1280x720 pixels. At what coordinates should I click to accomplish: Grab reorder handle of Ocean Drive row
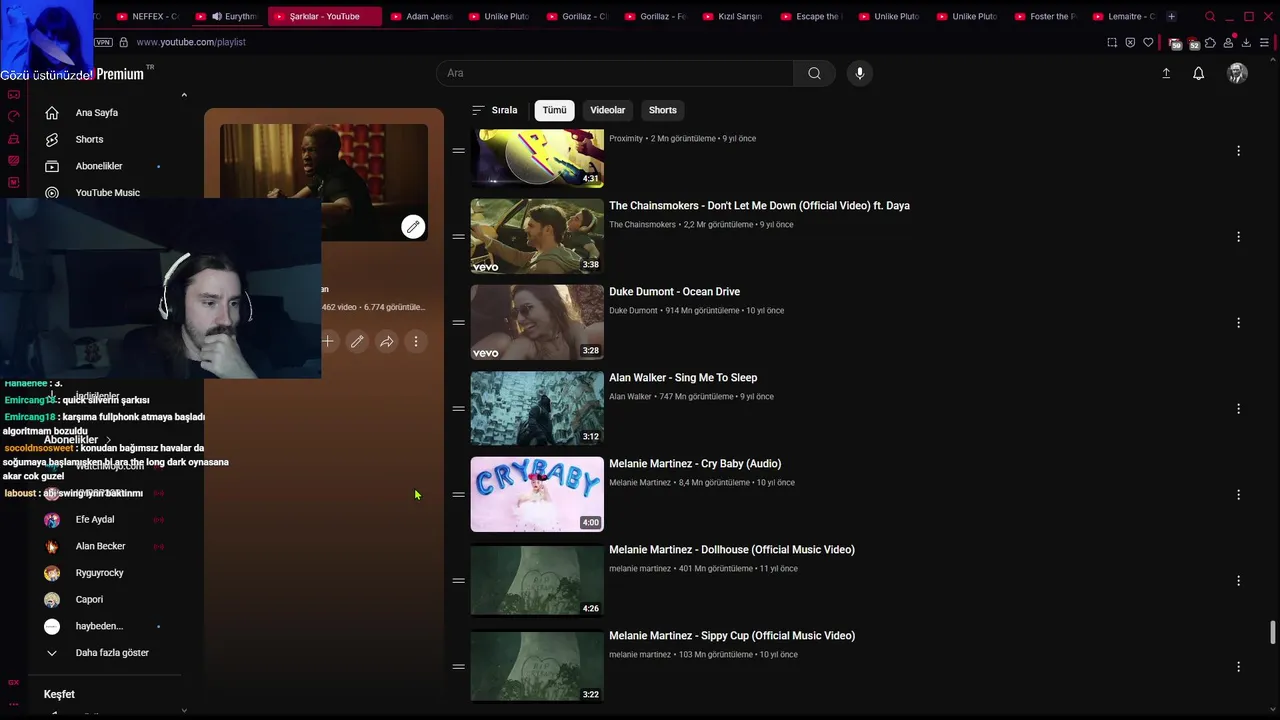pos(458,323)
